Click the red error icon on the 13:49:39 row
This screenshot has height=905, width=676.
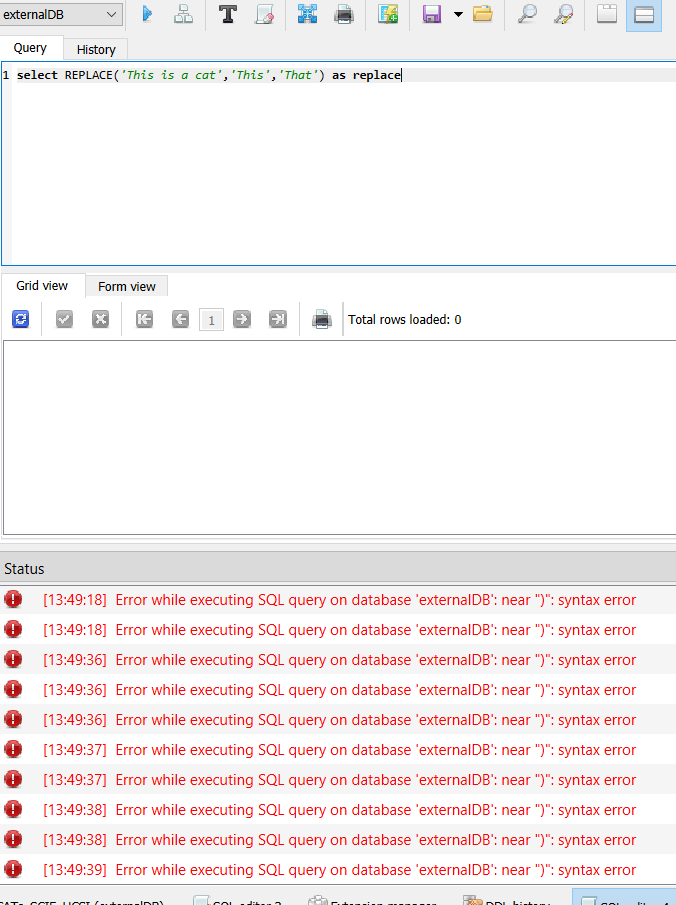[13, 869]
